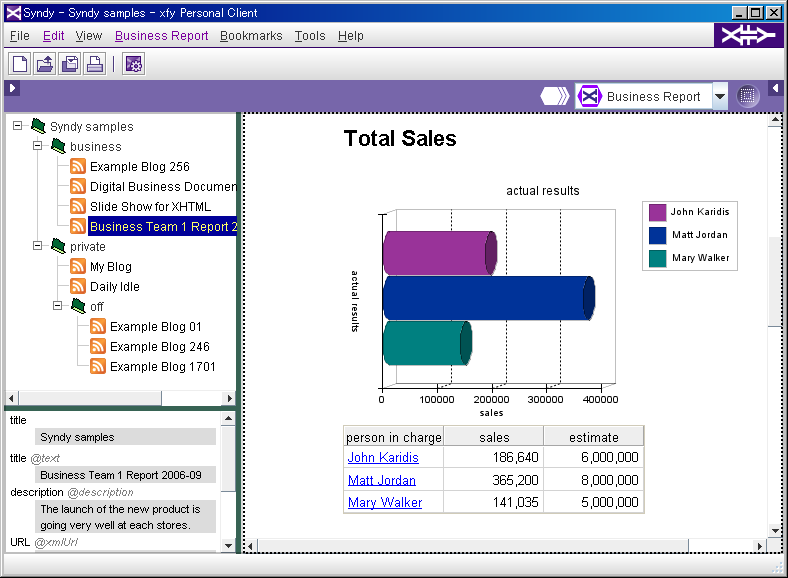Click the Save all toolbar icon
Viewport: 788px width, 578px height.
click(70, 65)
